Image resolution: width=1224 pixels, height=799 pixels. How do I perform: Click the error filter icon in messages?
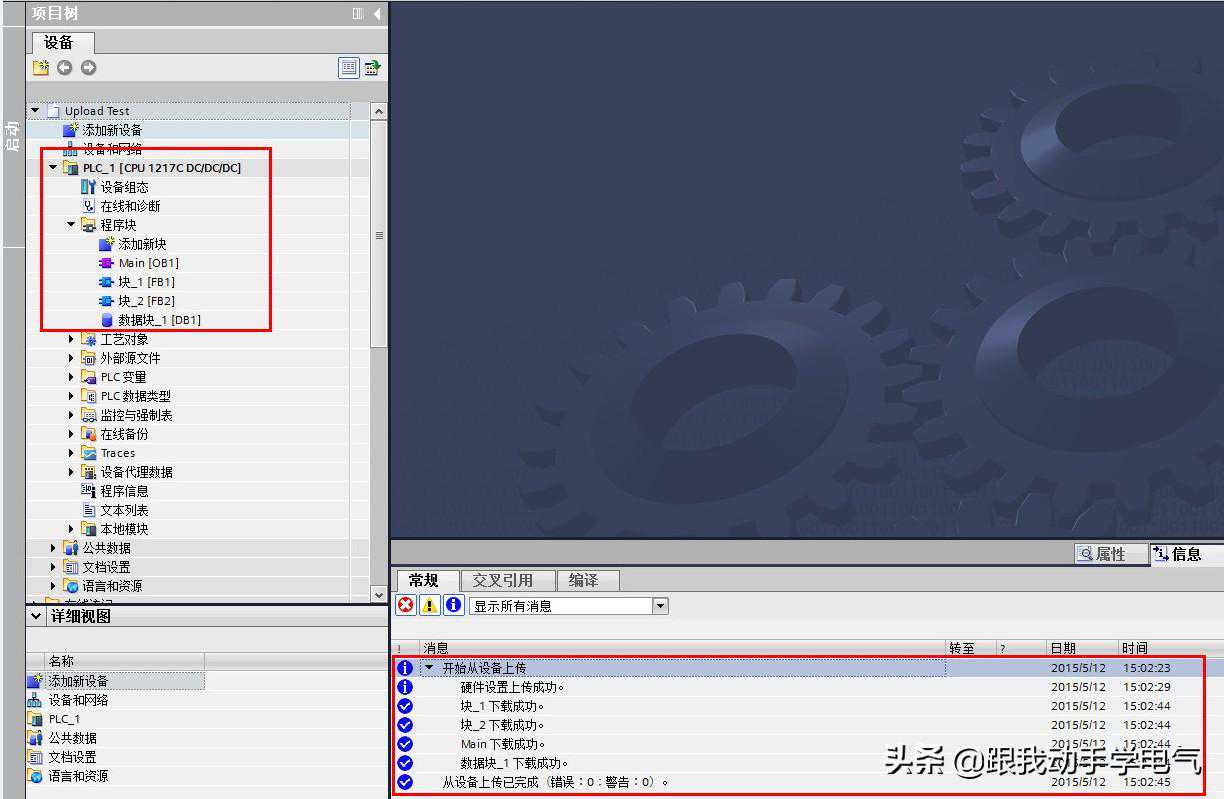(x=405, y=605)
